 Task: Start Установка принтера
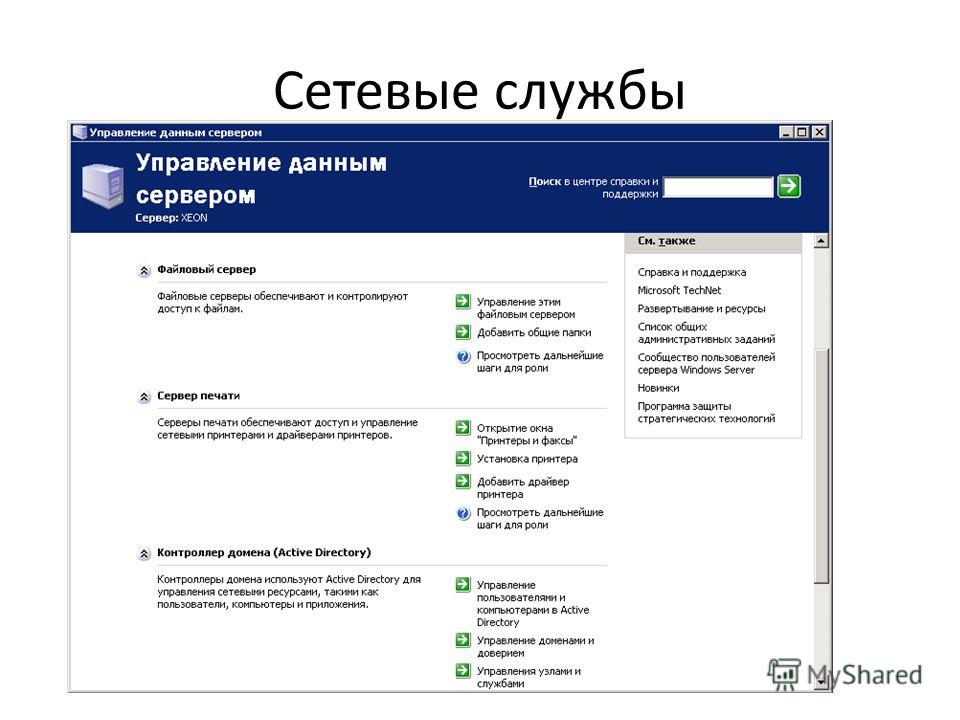tap(527, 459)
